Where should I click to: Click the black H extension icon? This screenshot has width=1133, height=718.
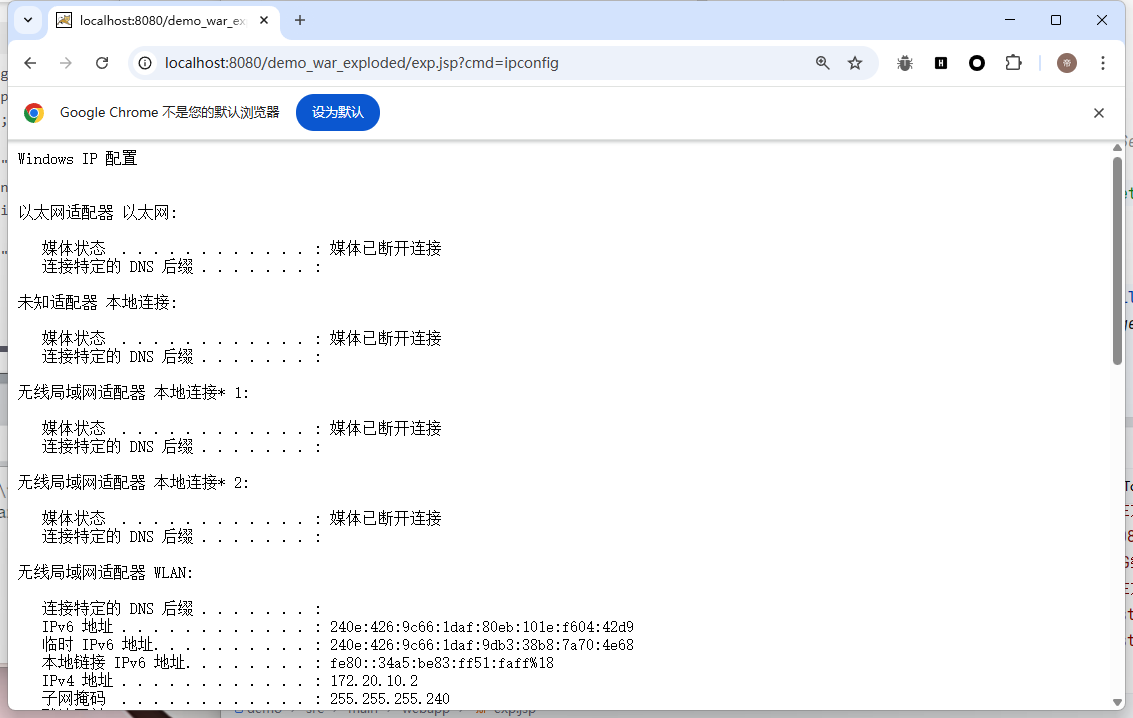pos(941,63)
